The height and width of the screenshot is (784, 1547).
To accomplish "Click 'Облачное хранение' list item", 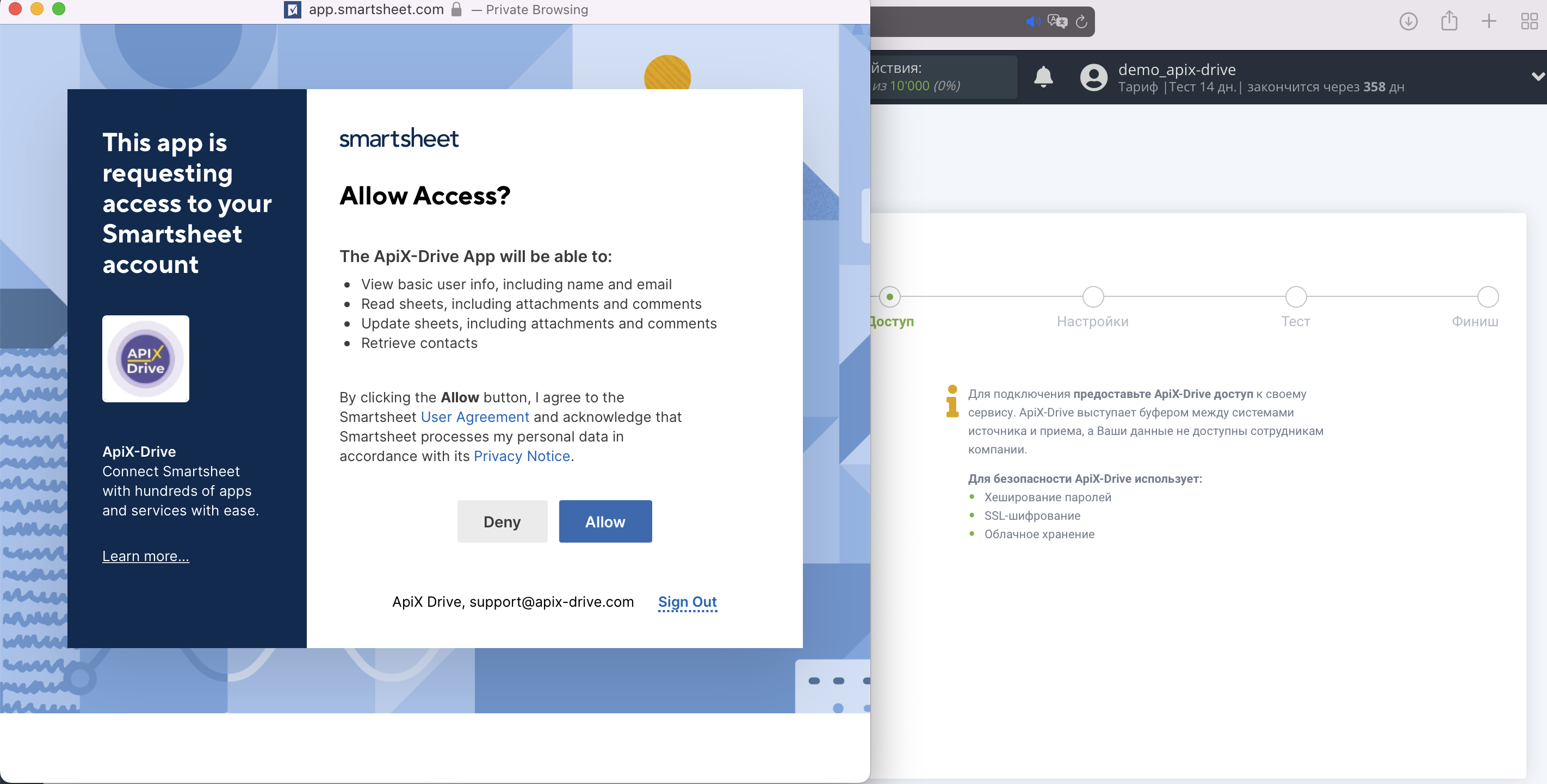I will [1039, 534].
